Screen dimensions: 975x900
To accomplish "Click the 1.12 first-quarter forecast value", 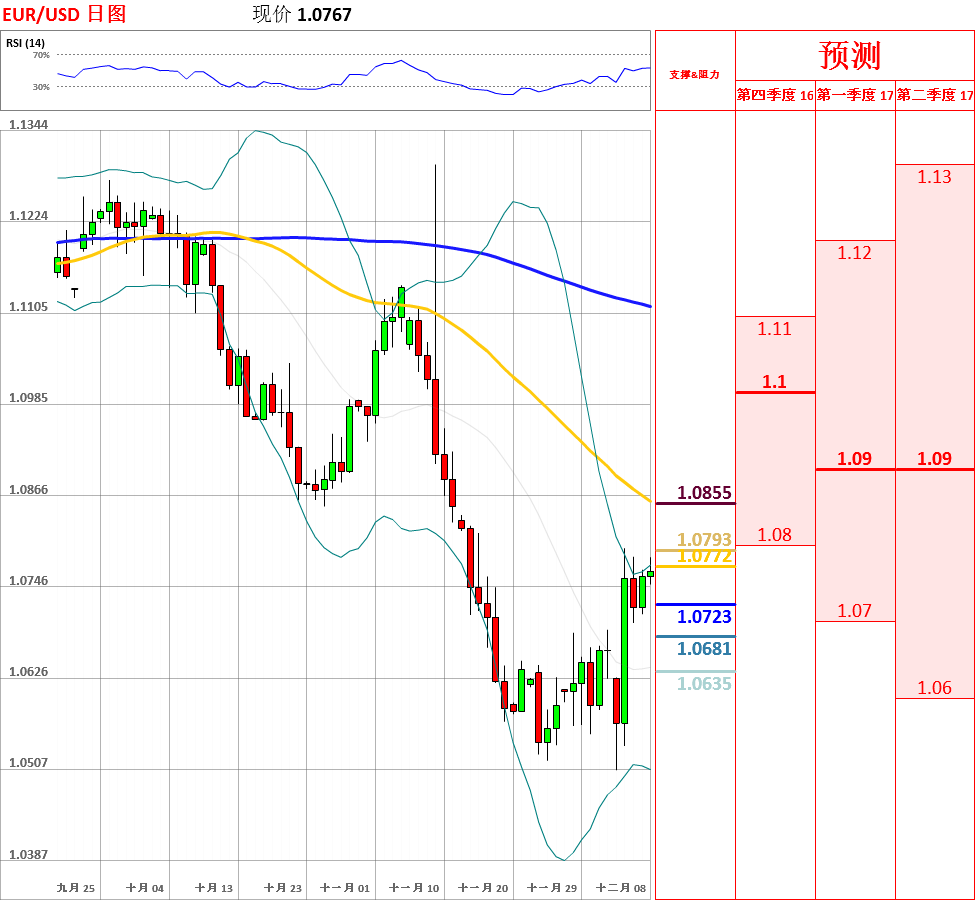I will (x=854, y=253).
